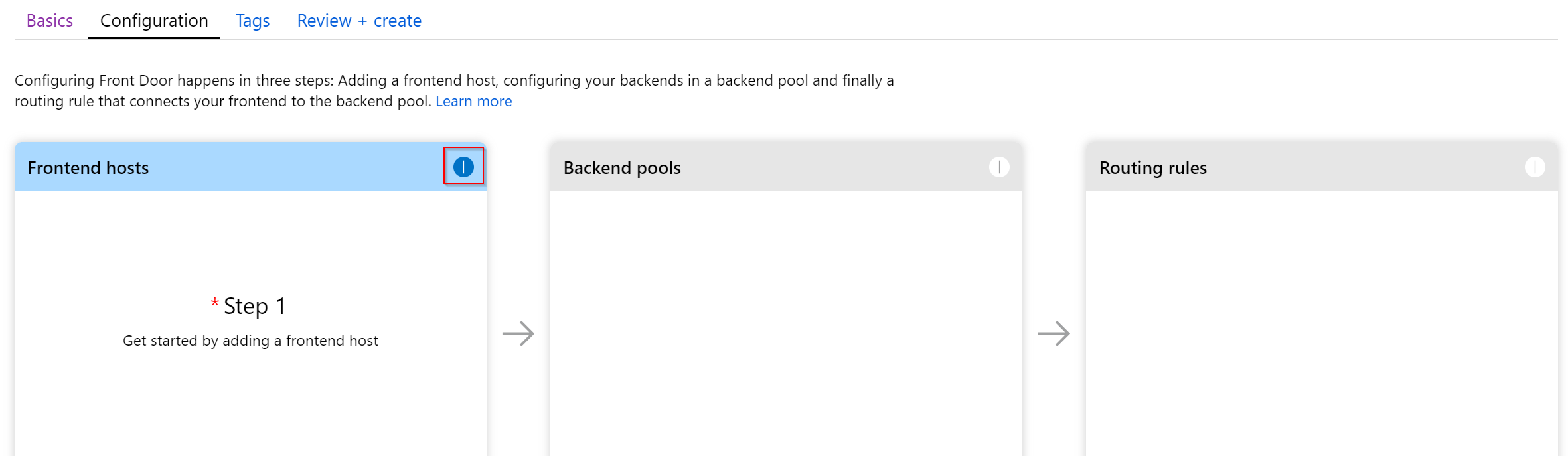Viewport: 1568px width, 456px height.
Task: Add a new frontend host with the plus icon
Action: (463, 167)
